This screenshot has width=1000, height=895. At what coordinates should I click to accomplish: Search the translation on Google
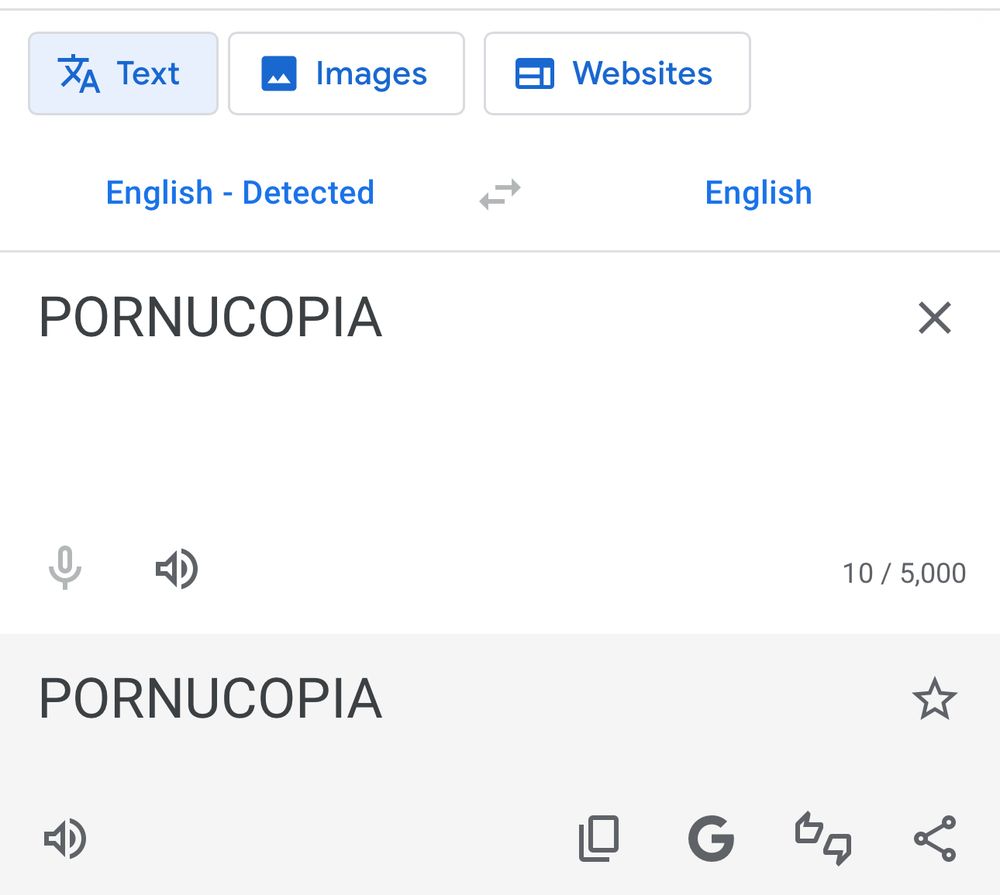[x=711, y=839]
